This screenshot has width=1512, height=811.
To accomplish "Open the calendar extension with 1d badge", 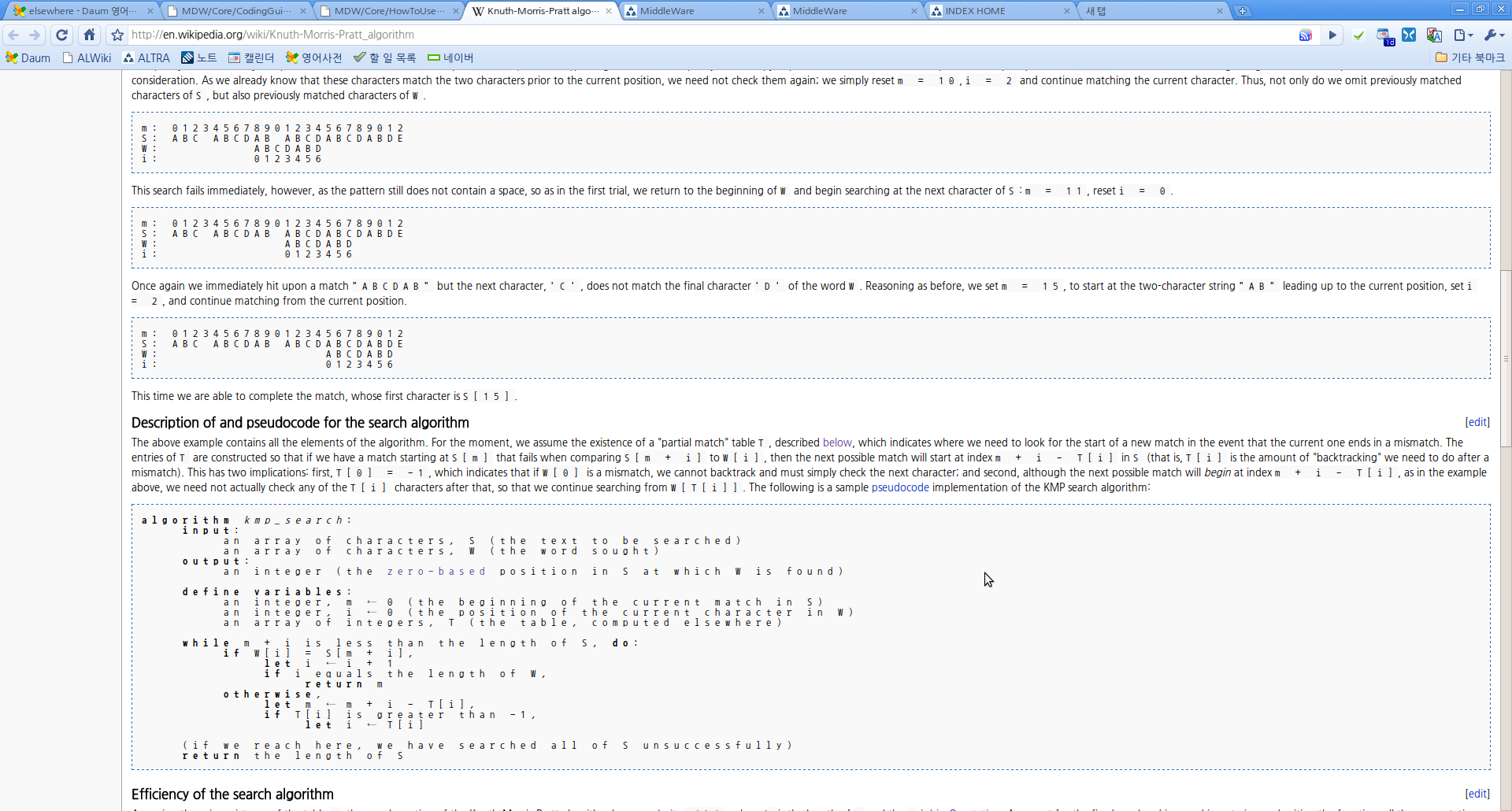I will click(x=1384, y=35).
